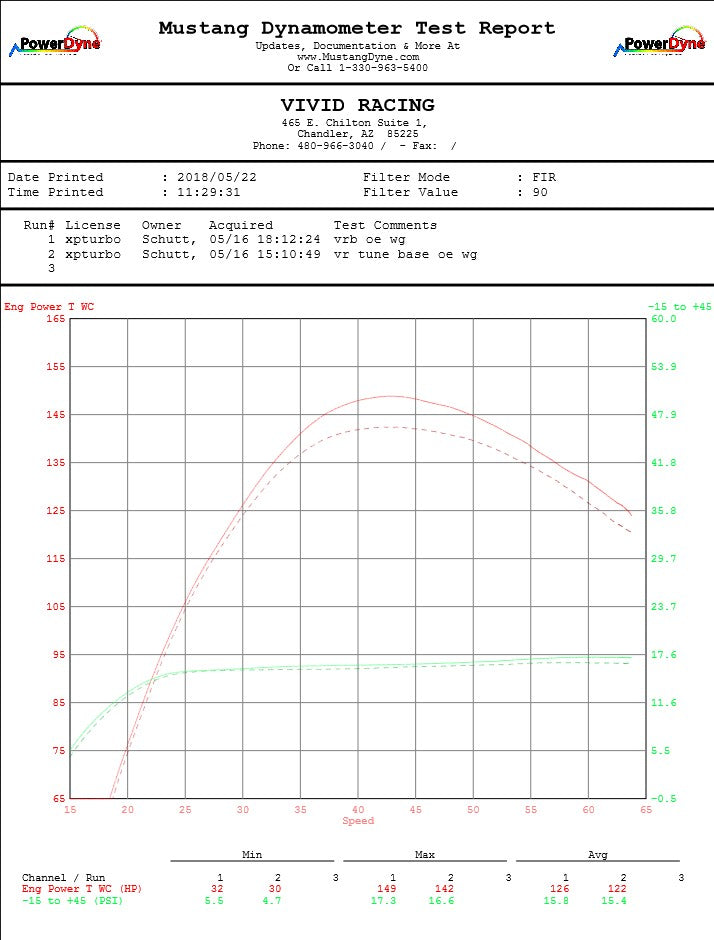
Task: Click the 60.0 value on the boost axis
Action: click(663, 319)
